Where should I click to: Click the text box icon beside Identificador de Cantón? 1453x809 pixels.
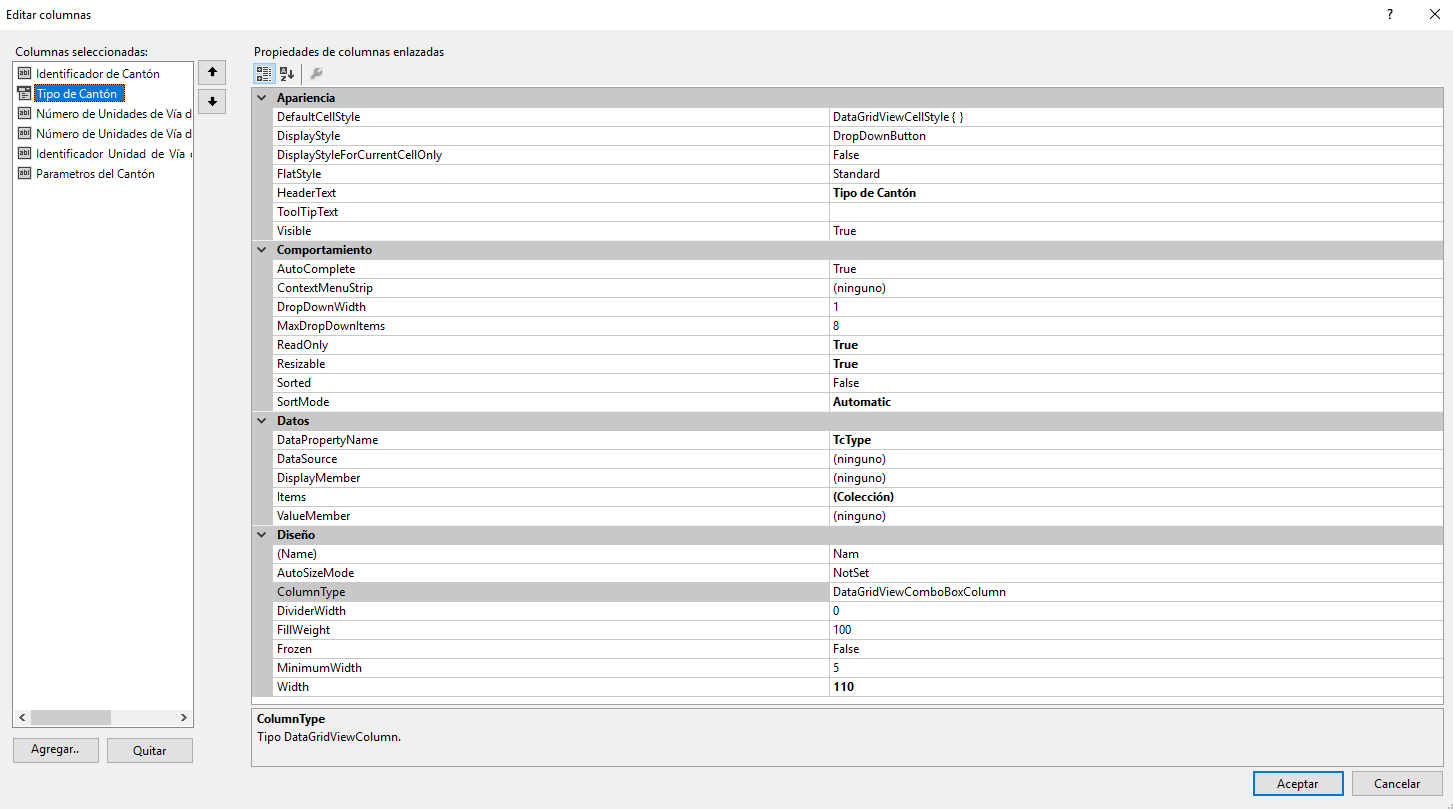pos(25,73)
